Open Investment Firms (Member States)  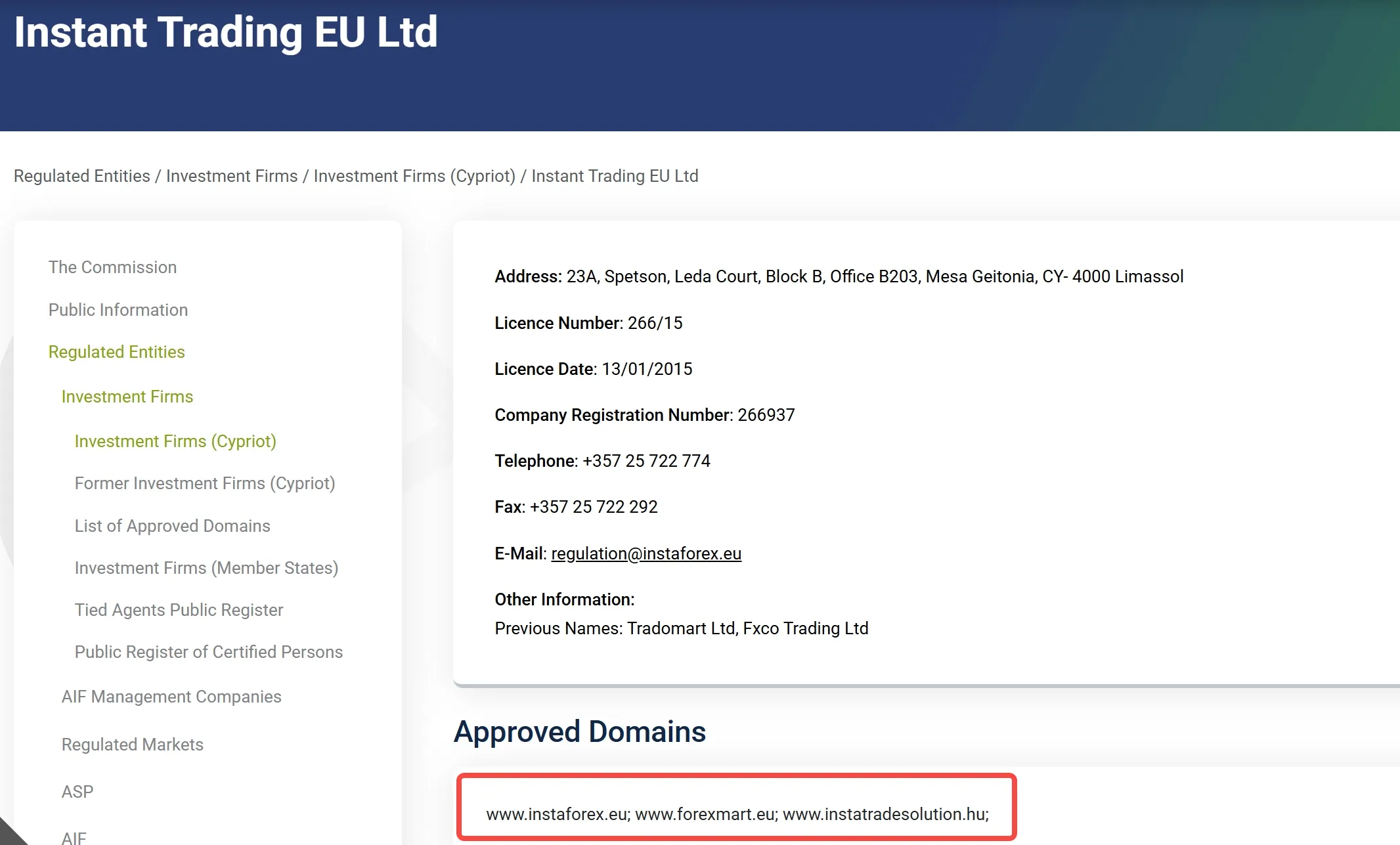207,568
